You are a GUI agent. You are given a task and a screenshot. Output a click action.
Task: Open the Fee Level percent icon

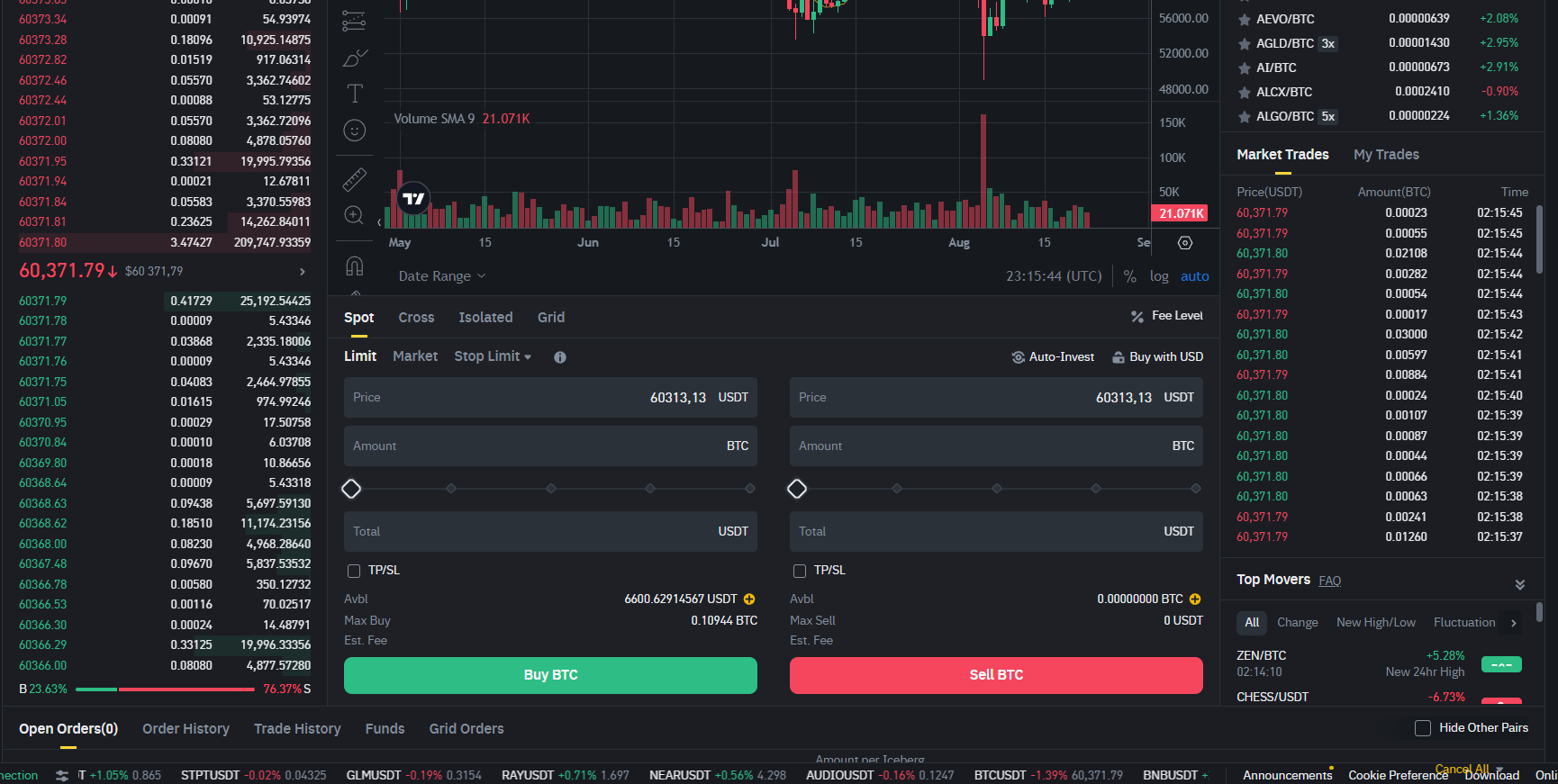coord(1137,316)
